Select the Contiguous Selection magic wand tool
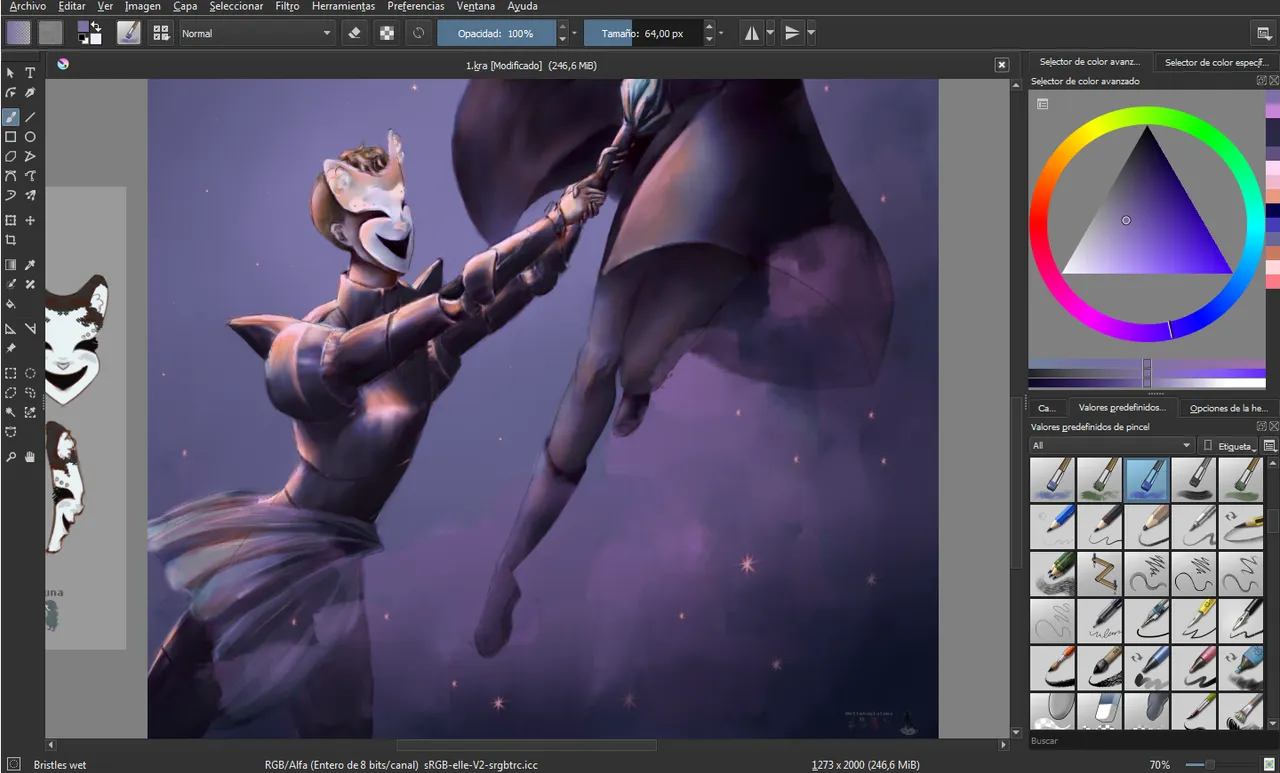 coord(11,412)
